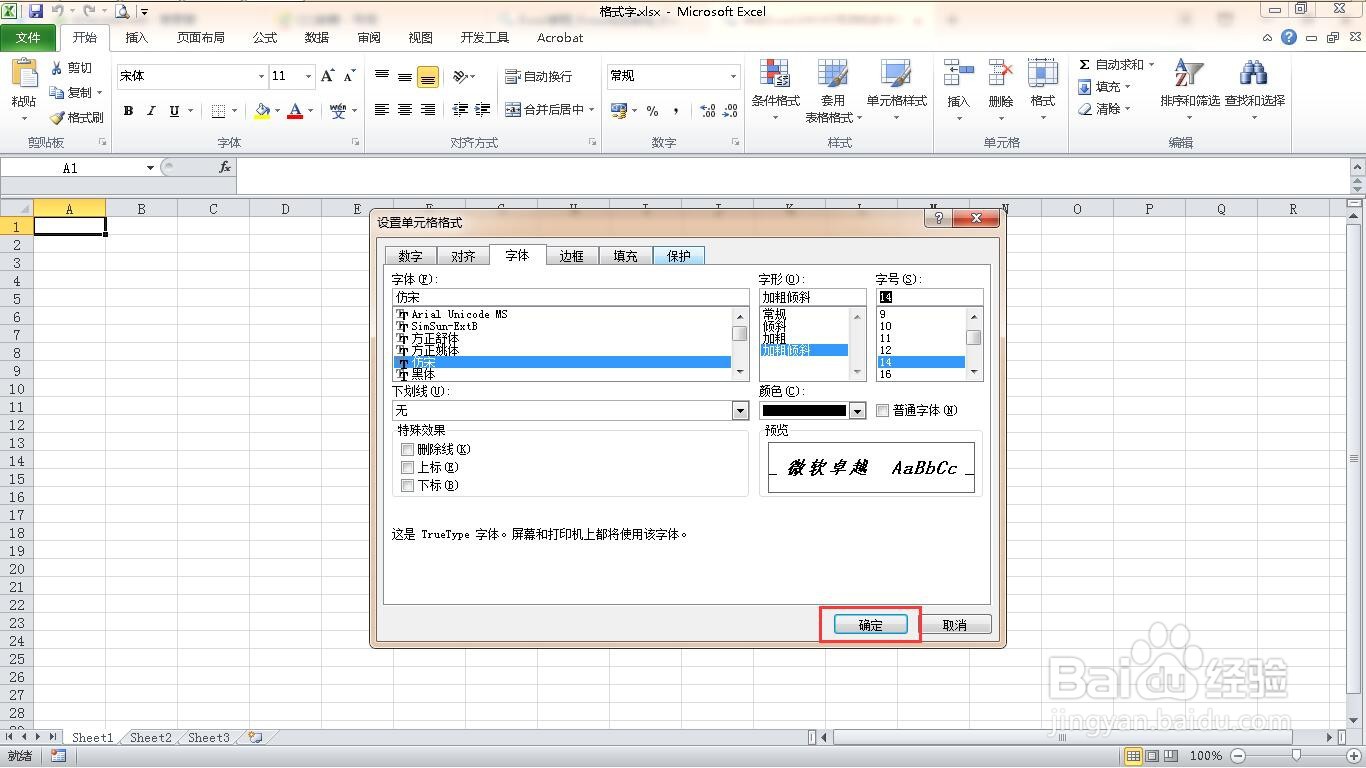Enable the strikethrough (删除线) checkbox
This screenshot has height=768, width=1366.
407,450
